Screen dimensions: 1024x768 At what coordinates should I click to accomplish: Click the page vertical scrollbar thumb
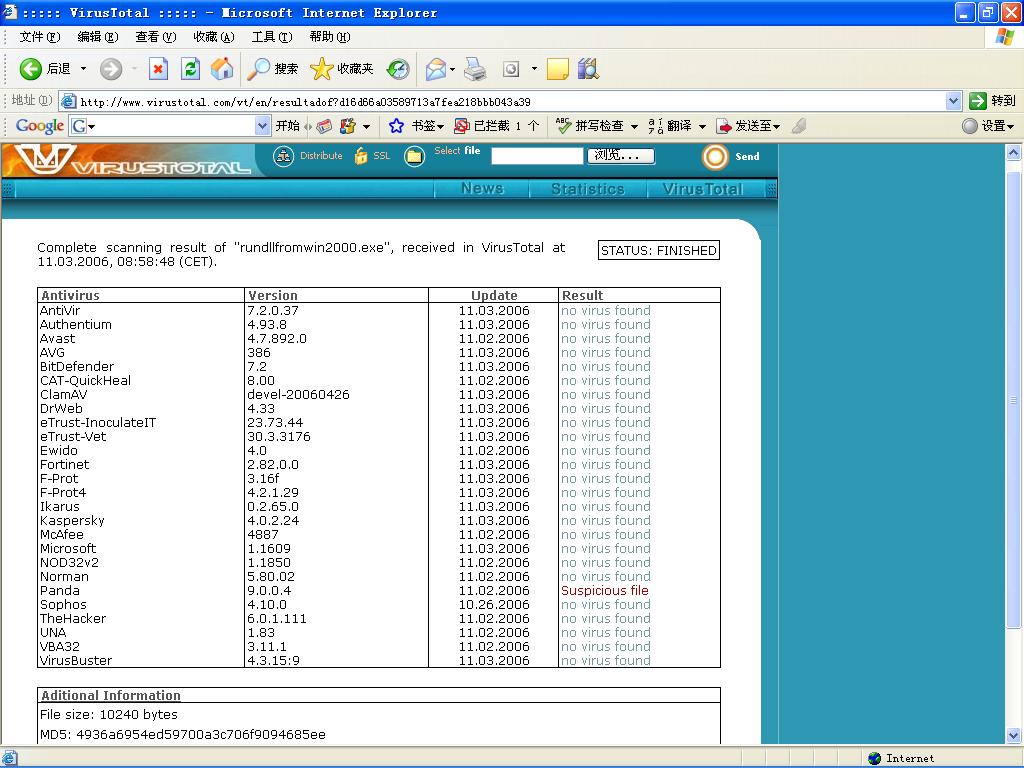coord(1013,400)
